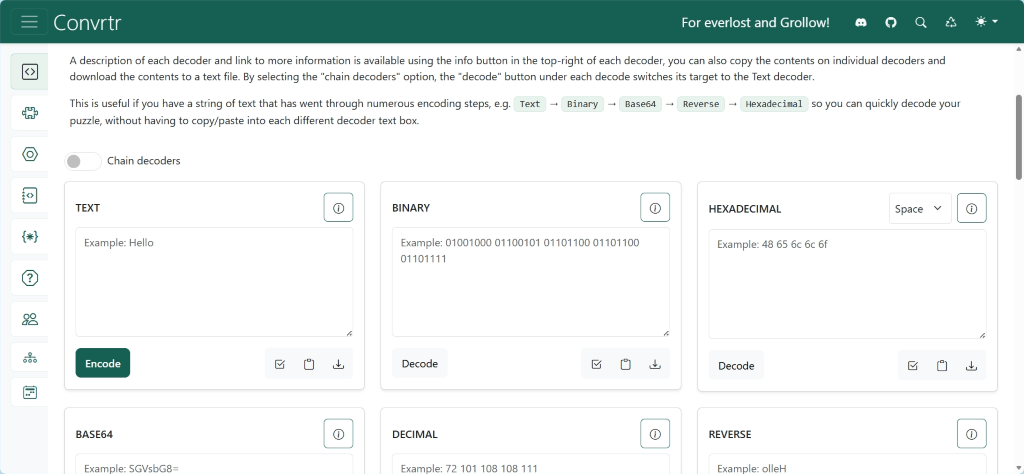Show info for the Base64 decoder

pos(338,434)
